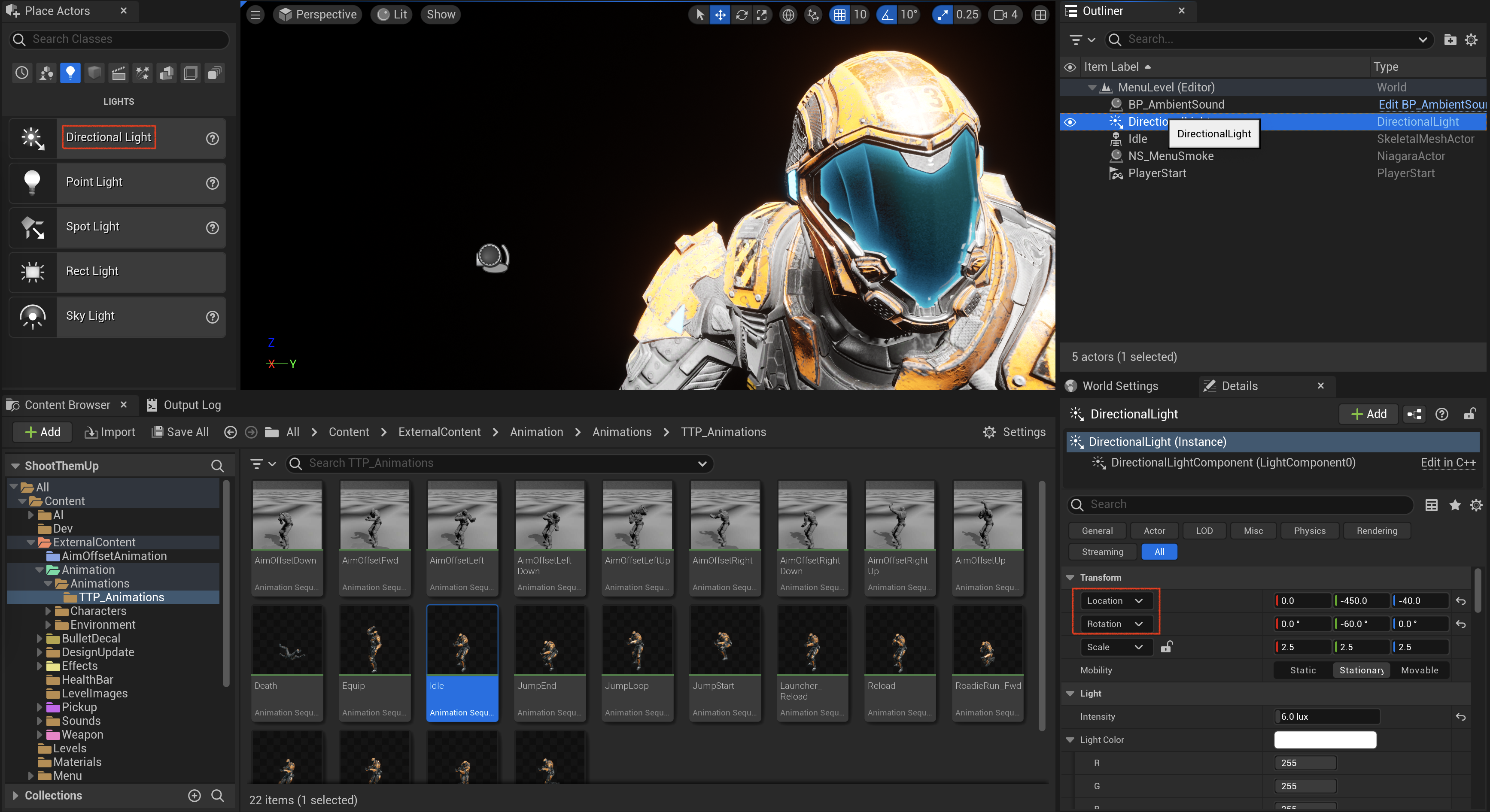Select the Shapes category icon

(x=94, y=73)
